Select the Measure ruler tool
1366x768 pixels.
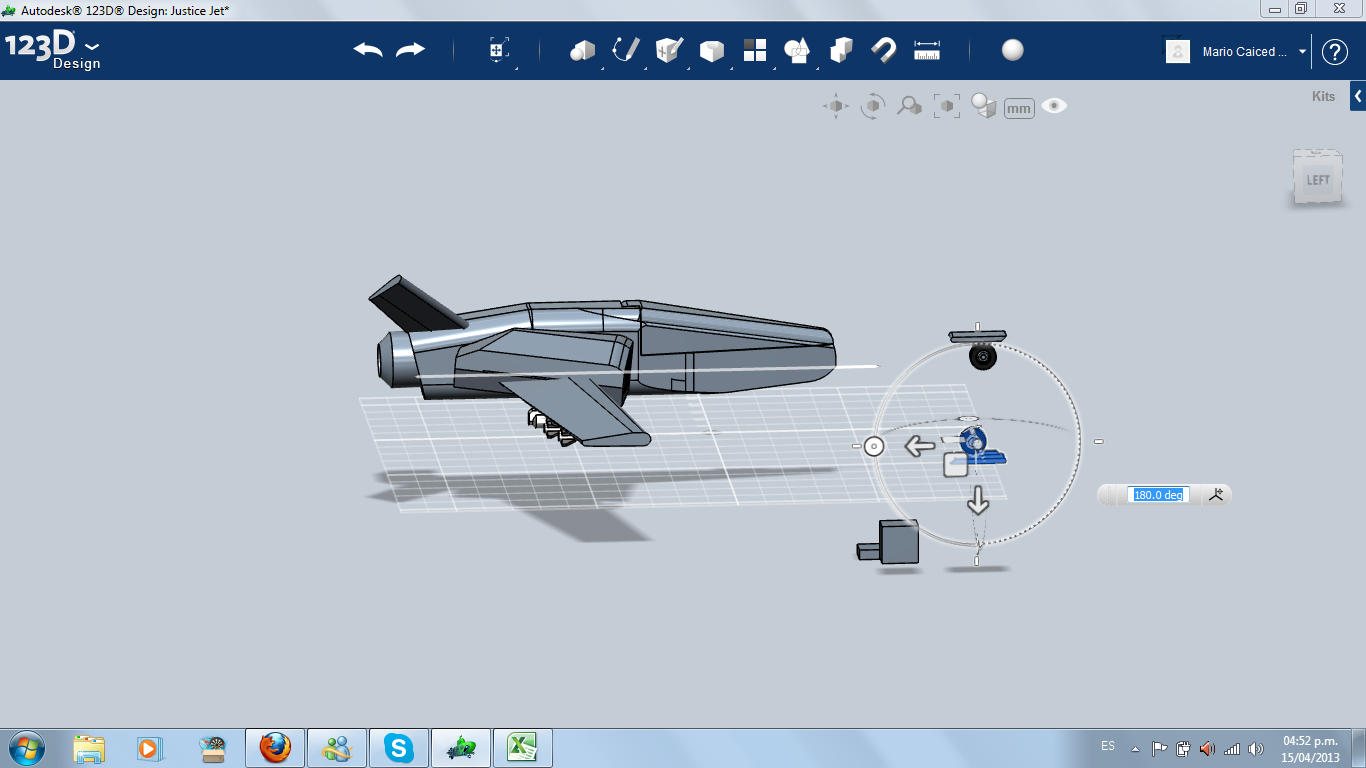click(927, 50)
